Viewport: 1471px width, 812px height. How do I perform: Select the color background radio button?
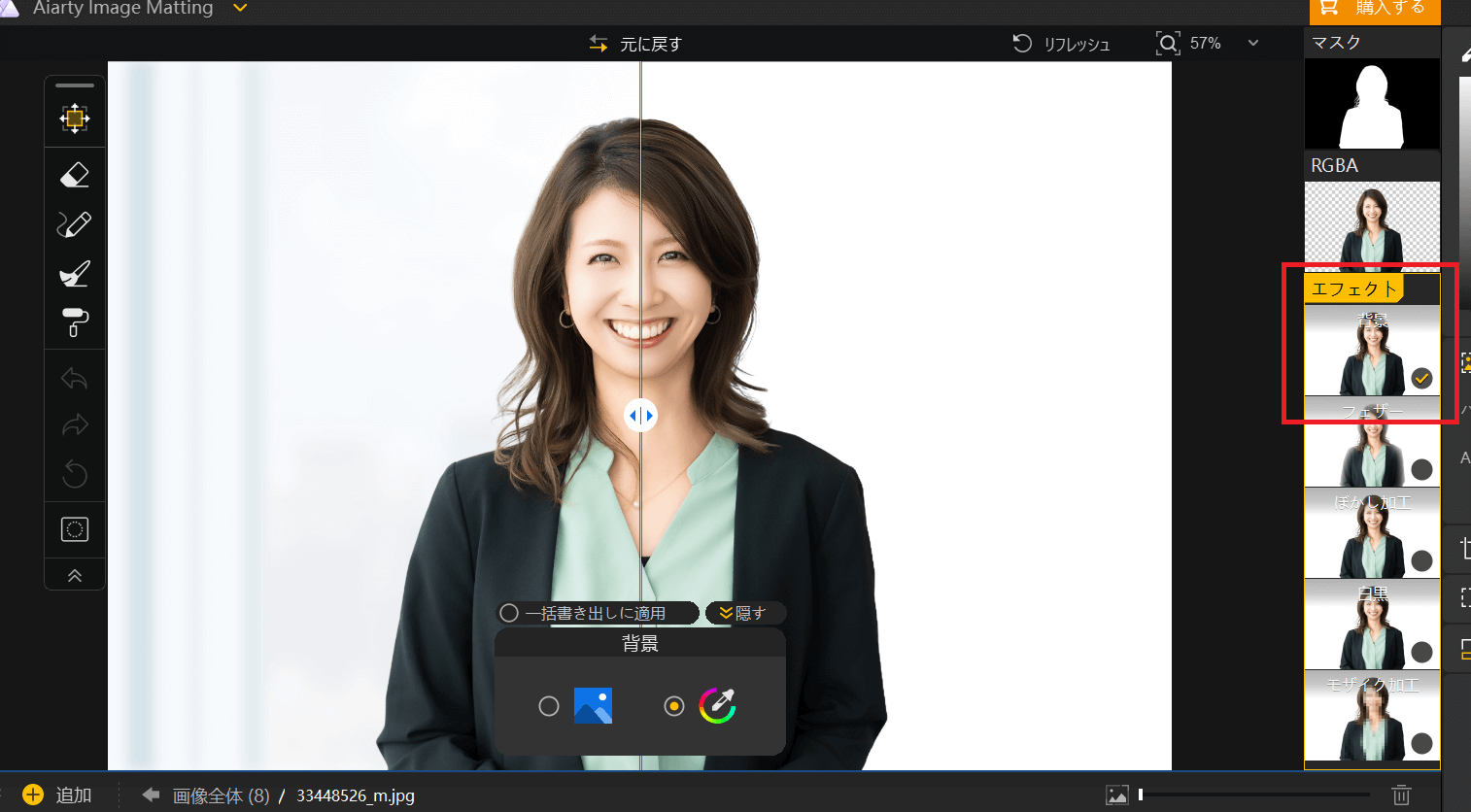coord(674,706)
